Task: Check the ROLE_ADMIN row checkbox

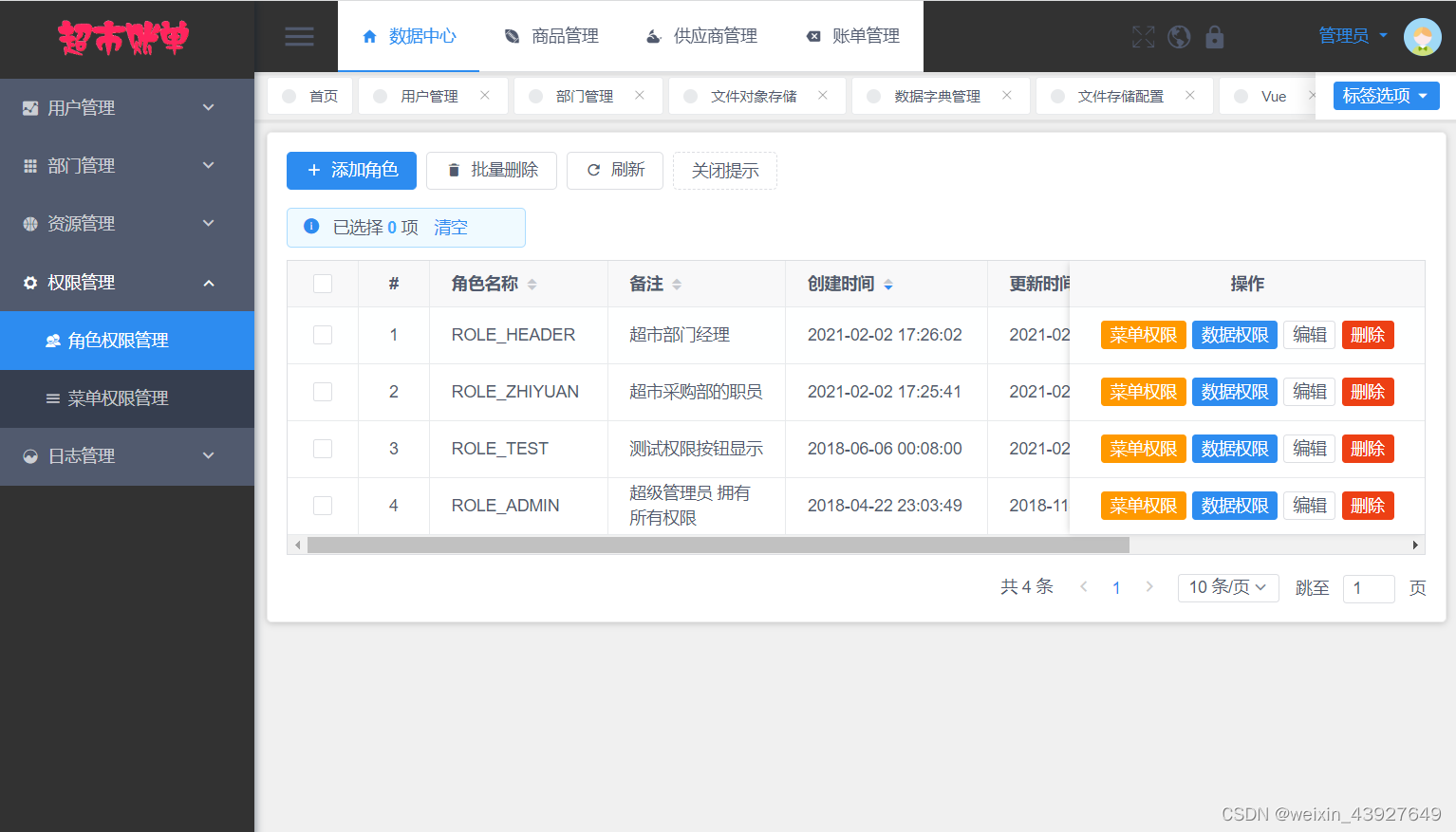Action: [323, 506]
